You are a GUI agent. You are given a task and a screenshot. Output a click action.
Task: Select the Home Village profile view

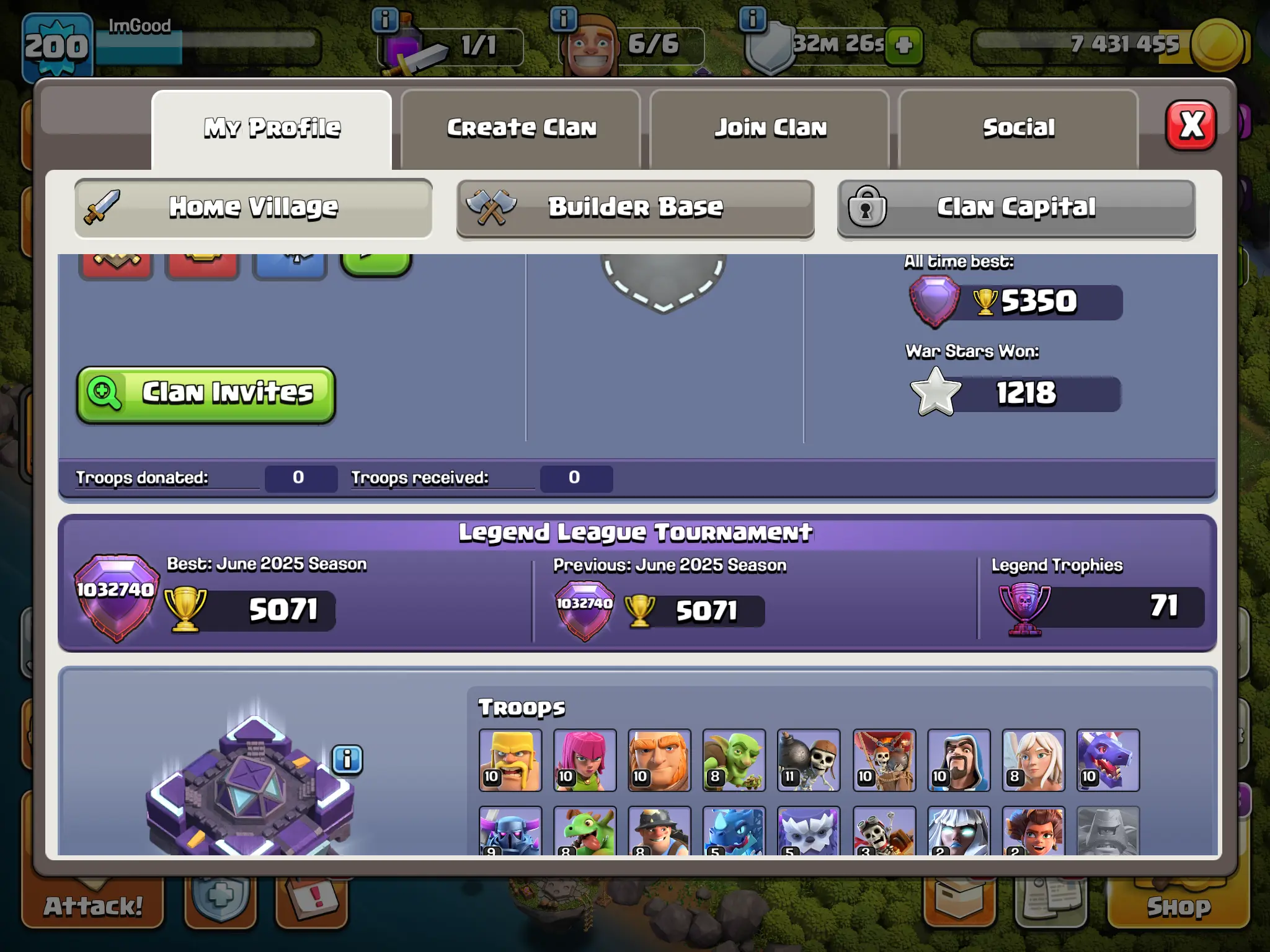coord(254,208)
